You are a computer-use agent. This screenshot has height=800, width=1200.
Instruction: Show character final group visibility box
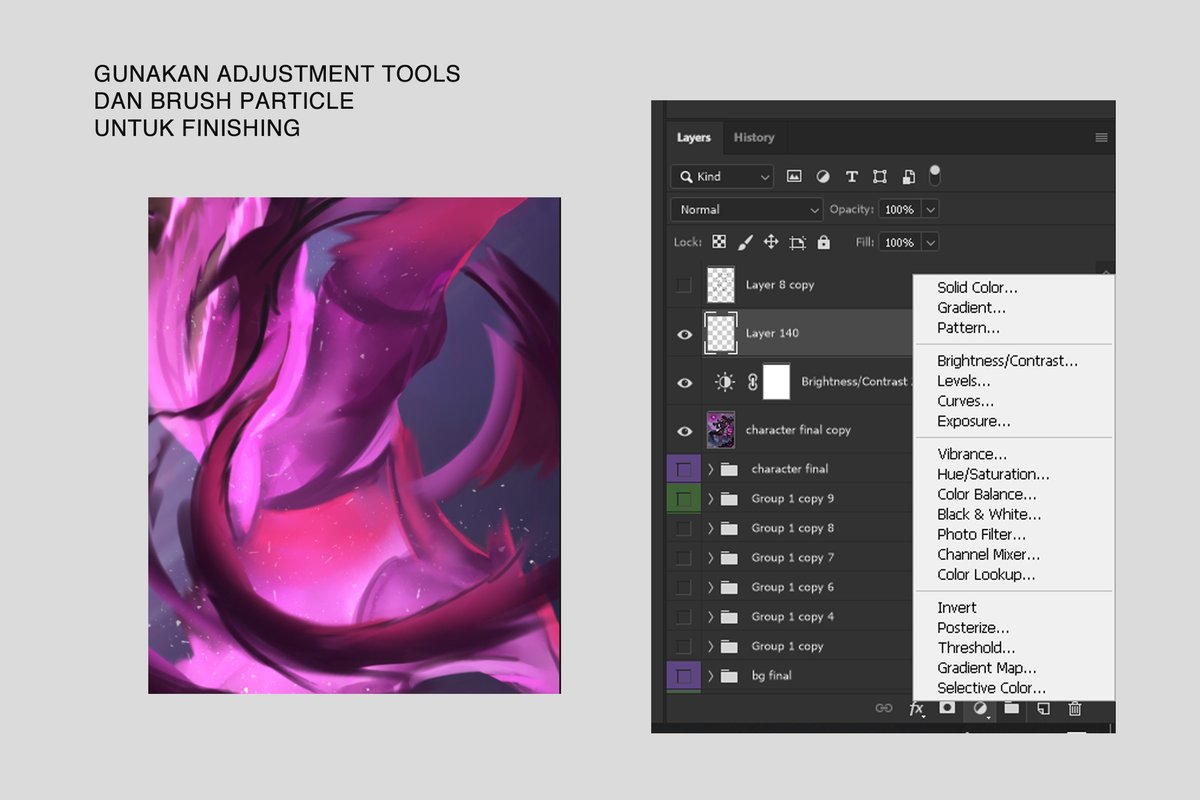point(684,469)
